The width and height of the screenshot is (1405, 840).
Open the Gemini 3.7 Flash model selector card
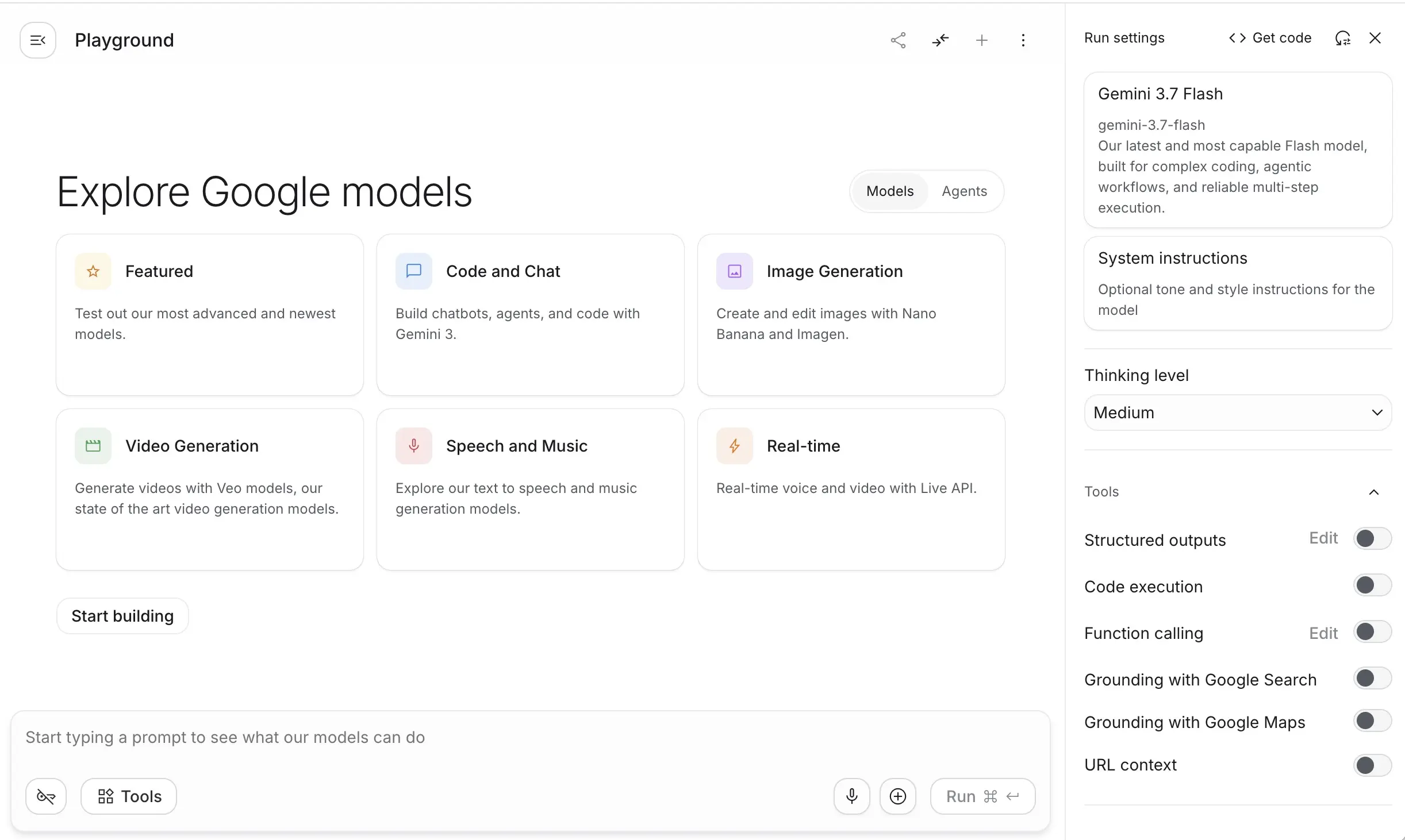coord(1238,150)
